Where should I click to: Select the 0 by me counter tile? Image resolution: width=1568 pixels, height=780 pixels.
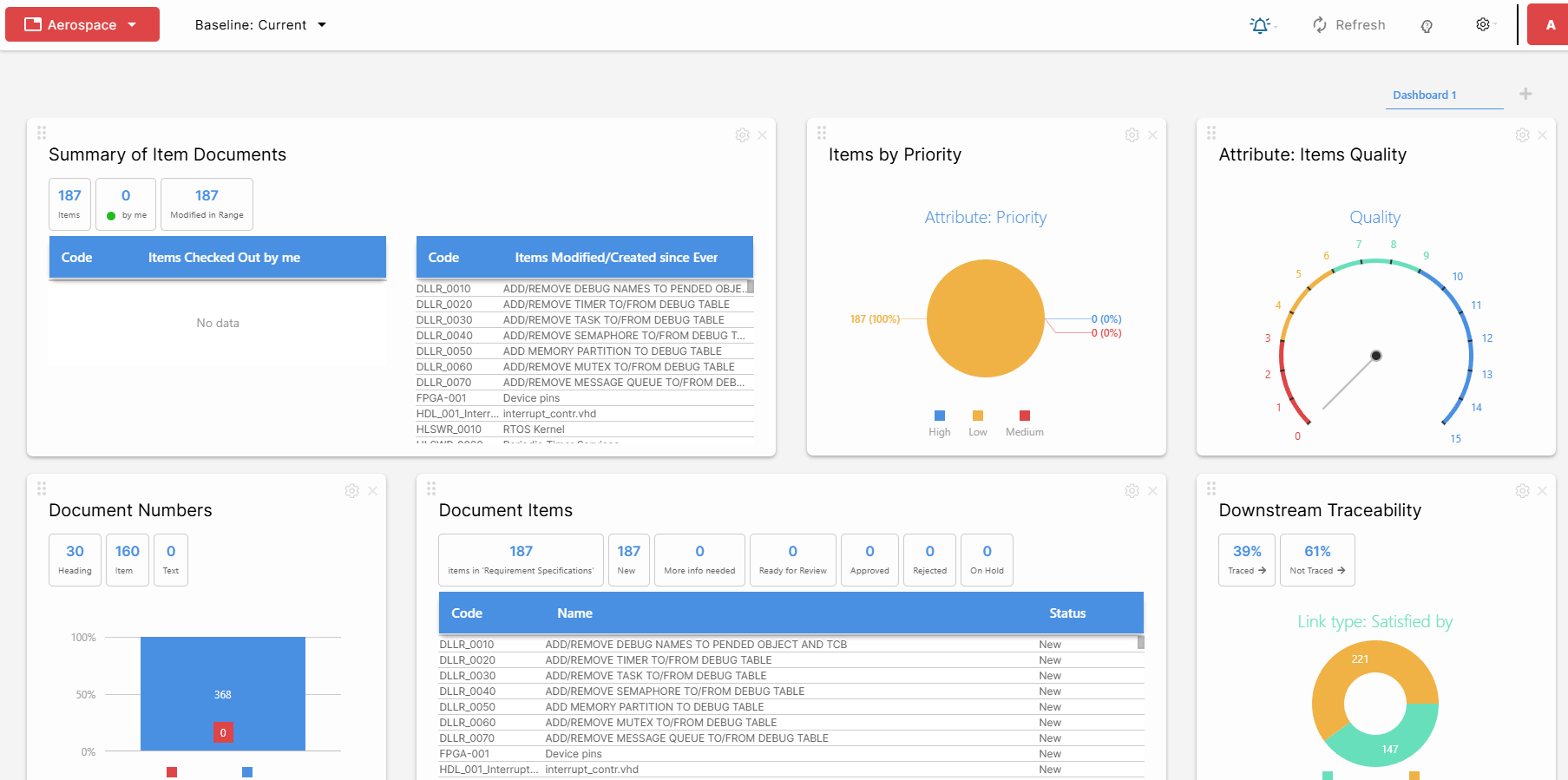pos(126,204)
